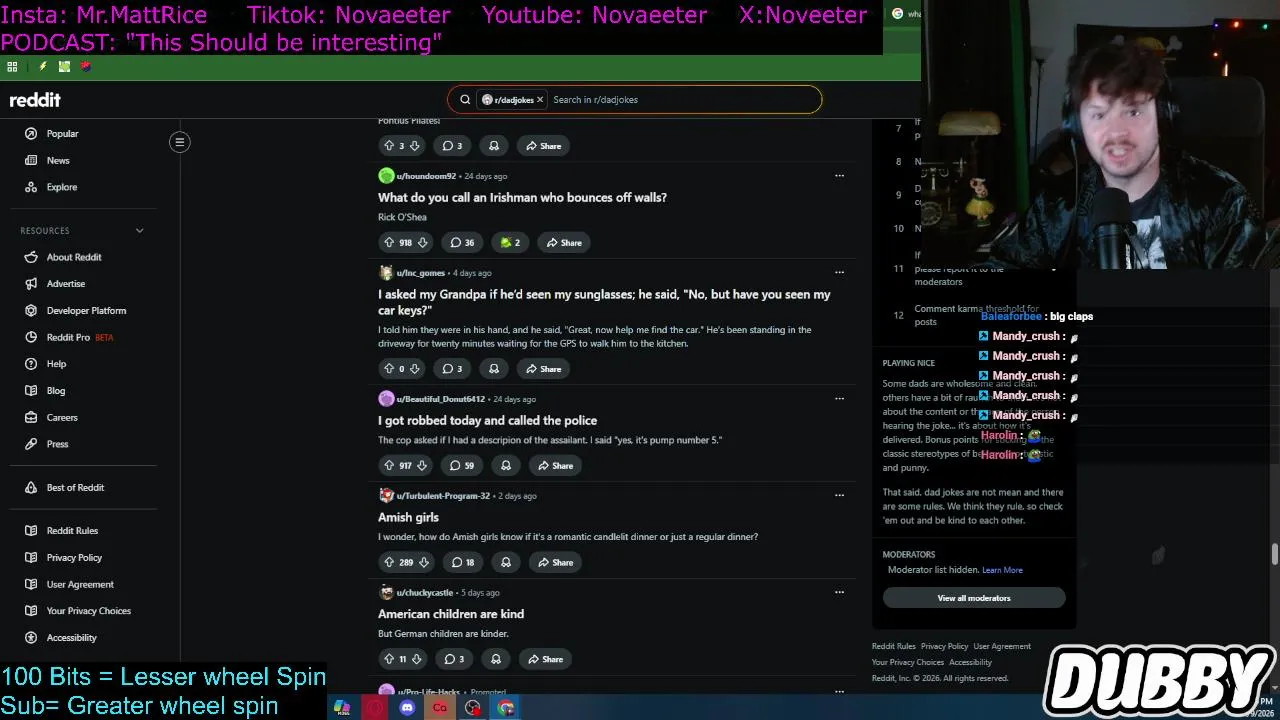Screen dimensions: 1280x720
Task: Give award to Amish girls post
Action: [506, 562]
